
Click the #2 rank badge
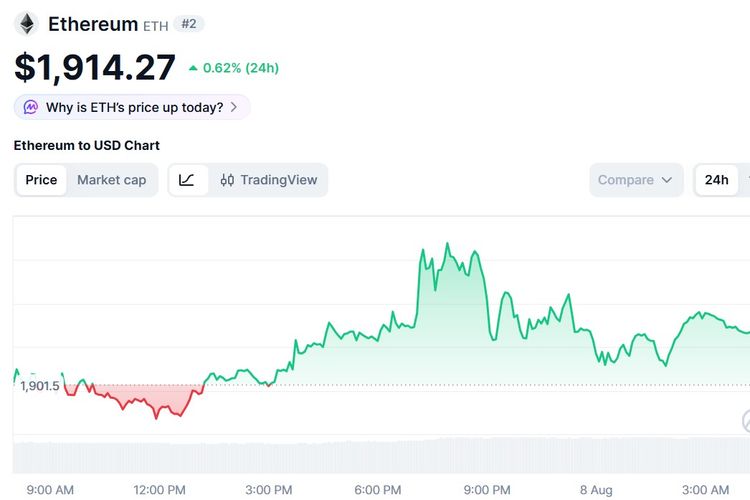pos(188,23)
